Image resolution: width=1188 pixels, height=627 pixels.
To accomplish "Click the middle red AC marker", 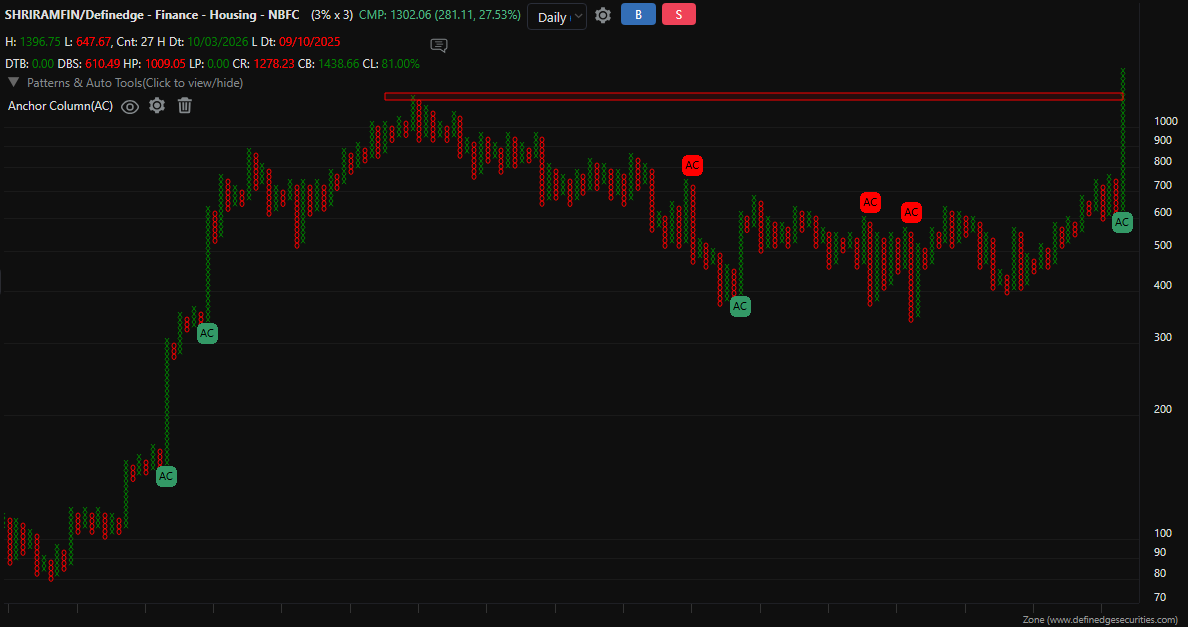I will pyautogui.click(x=870, y=202).
